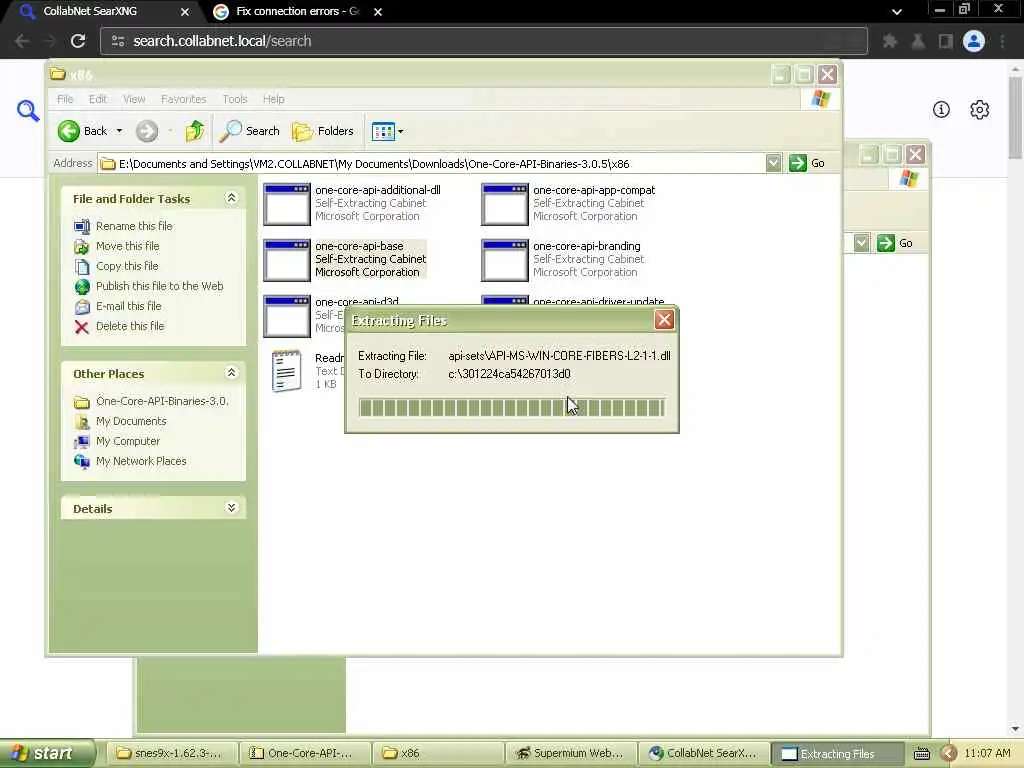Viewport: 1024px width, 768px height.
Task: Expand address dropdown in background Explorer window
Action: pyautogui.click(x=861, y=243)
